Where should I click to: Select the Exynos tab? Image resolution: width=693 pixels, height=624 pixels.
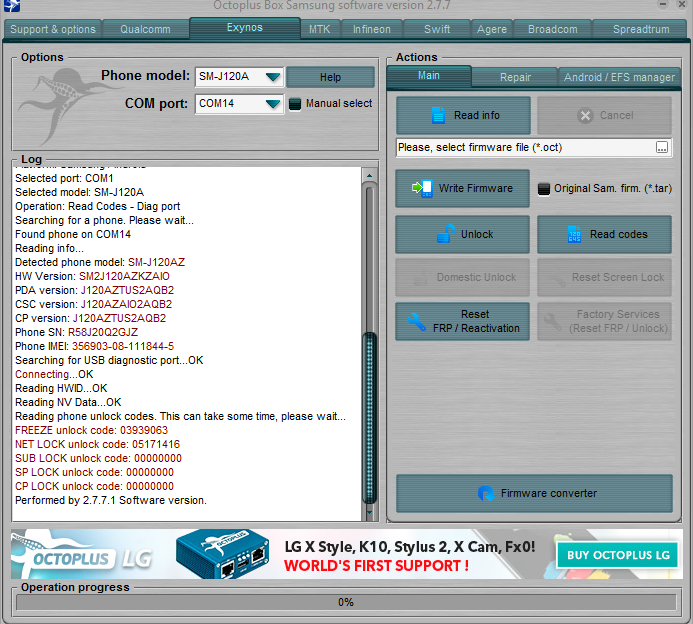(245, 28)
